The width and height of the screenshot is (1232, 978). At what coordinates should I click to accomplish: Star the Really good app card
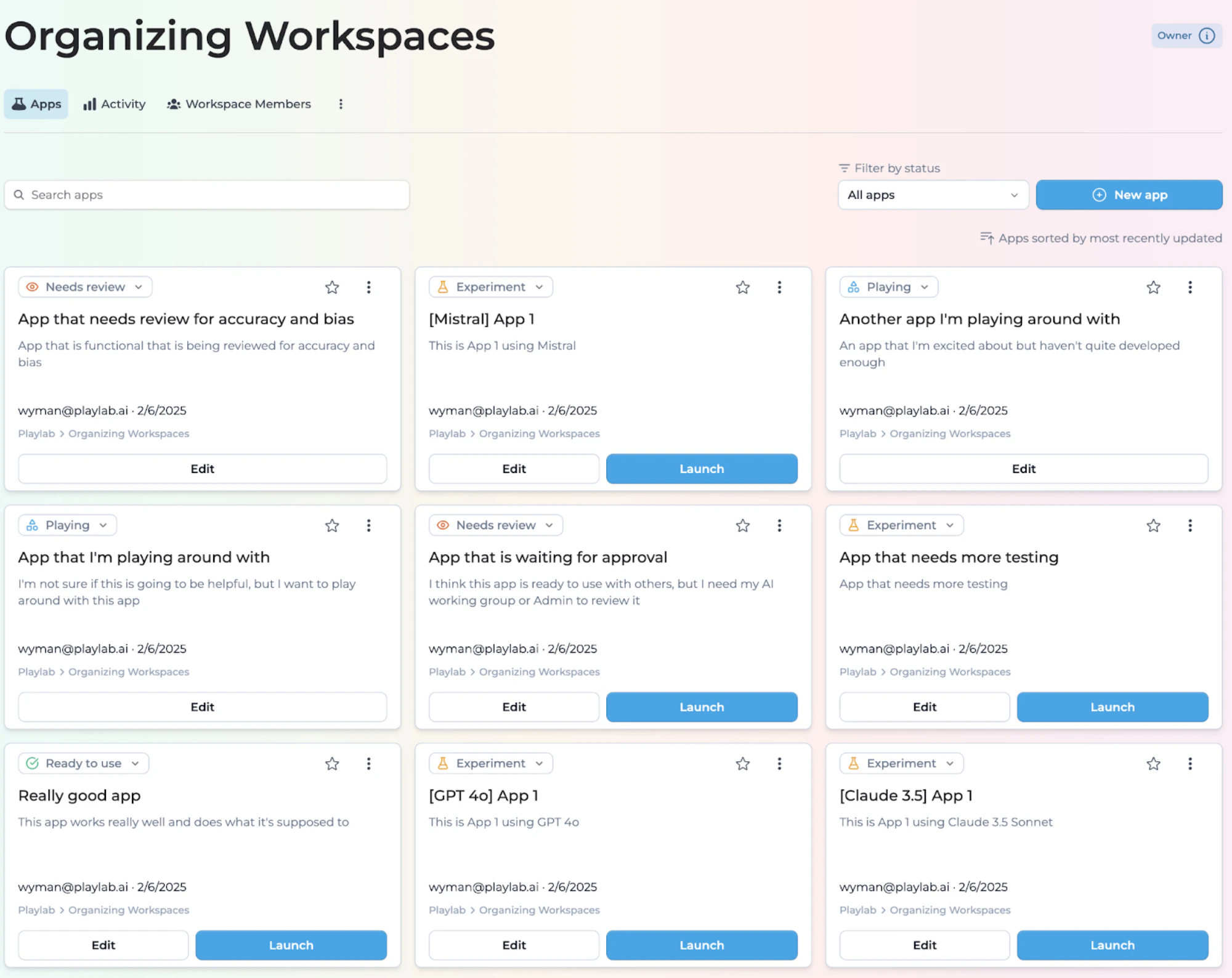pos(332,764)
